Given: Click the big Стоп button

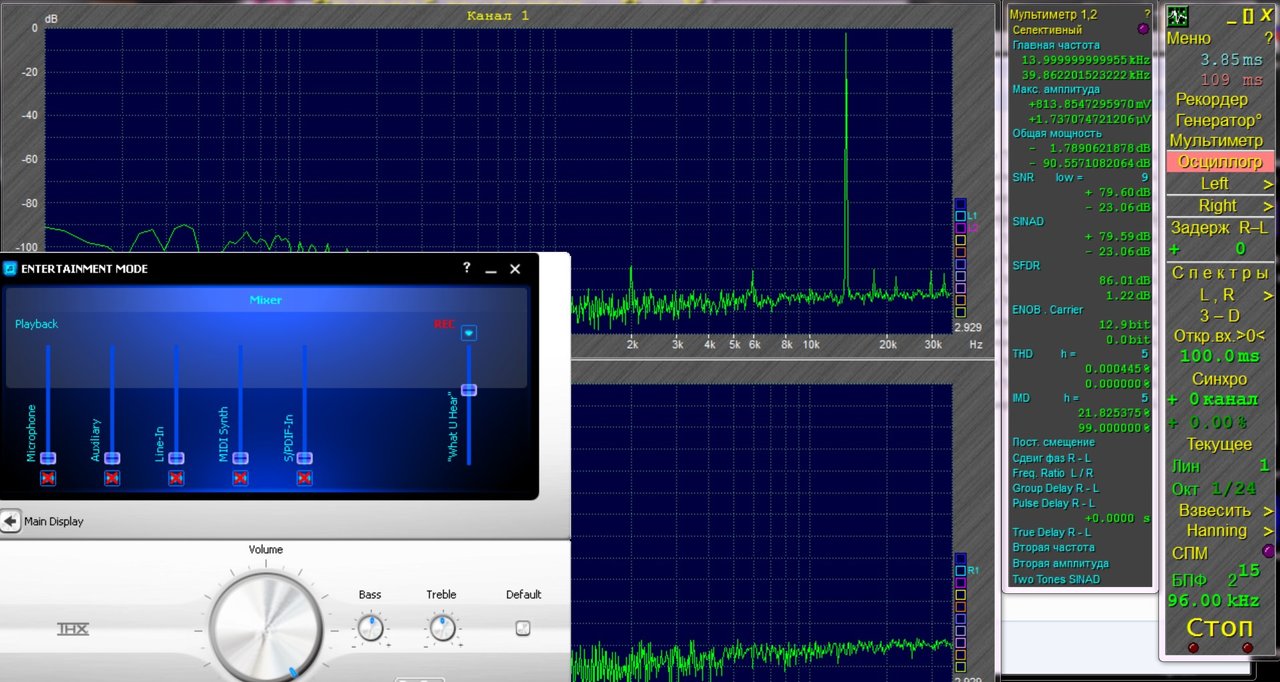Looking at the screenshot, I should pos(1219,627).
